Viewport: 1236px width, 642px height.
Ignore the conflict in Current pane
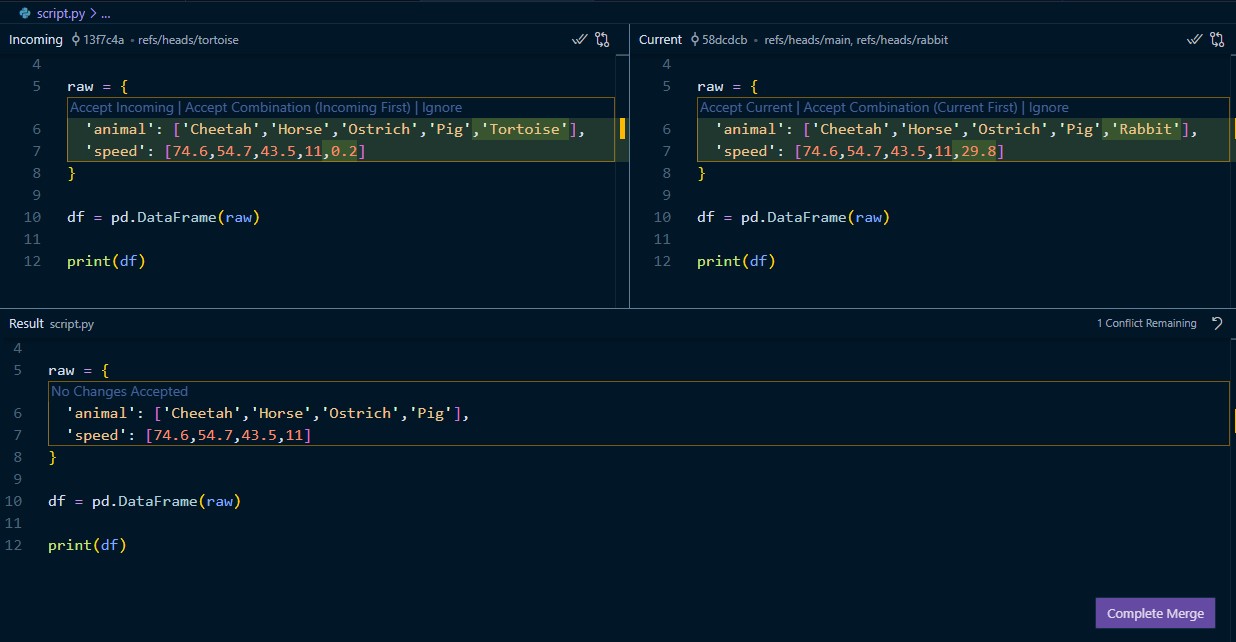(x=1048, y=108)
